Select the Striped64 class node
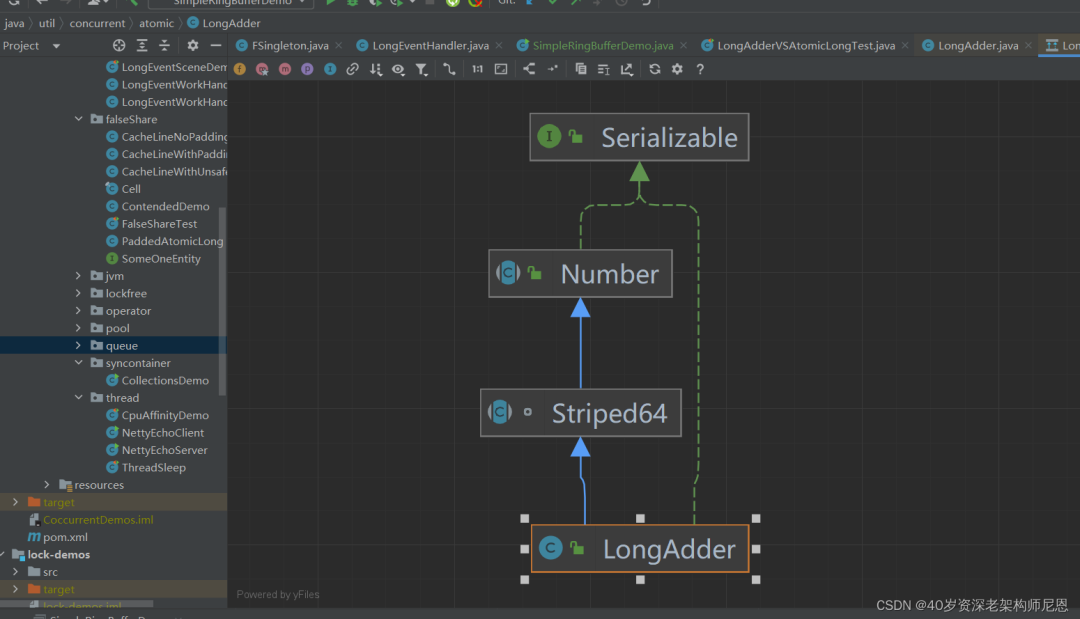Image resolution: width=1080 pixels, height=619 pixels. click(581, 412)
